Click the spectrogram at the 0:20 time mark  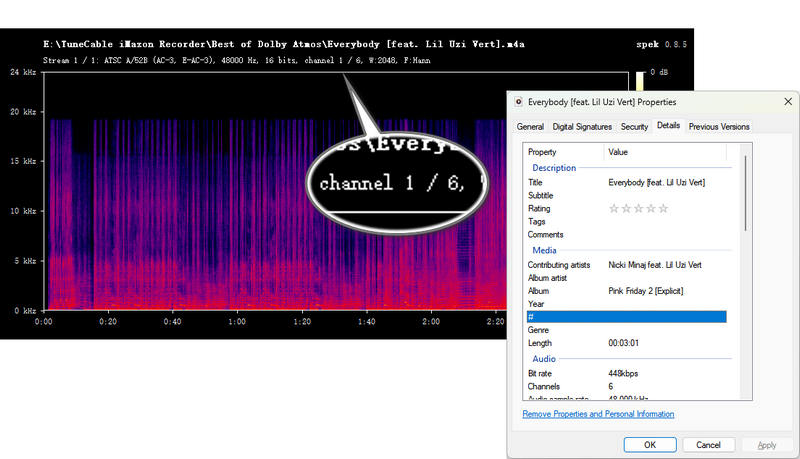[108, 321]
